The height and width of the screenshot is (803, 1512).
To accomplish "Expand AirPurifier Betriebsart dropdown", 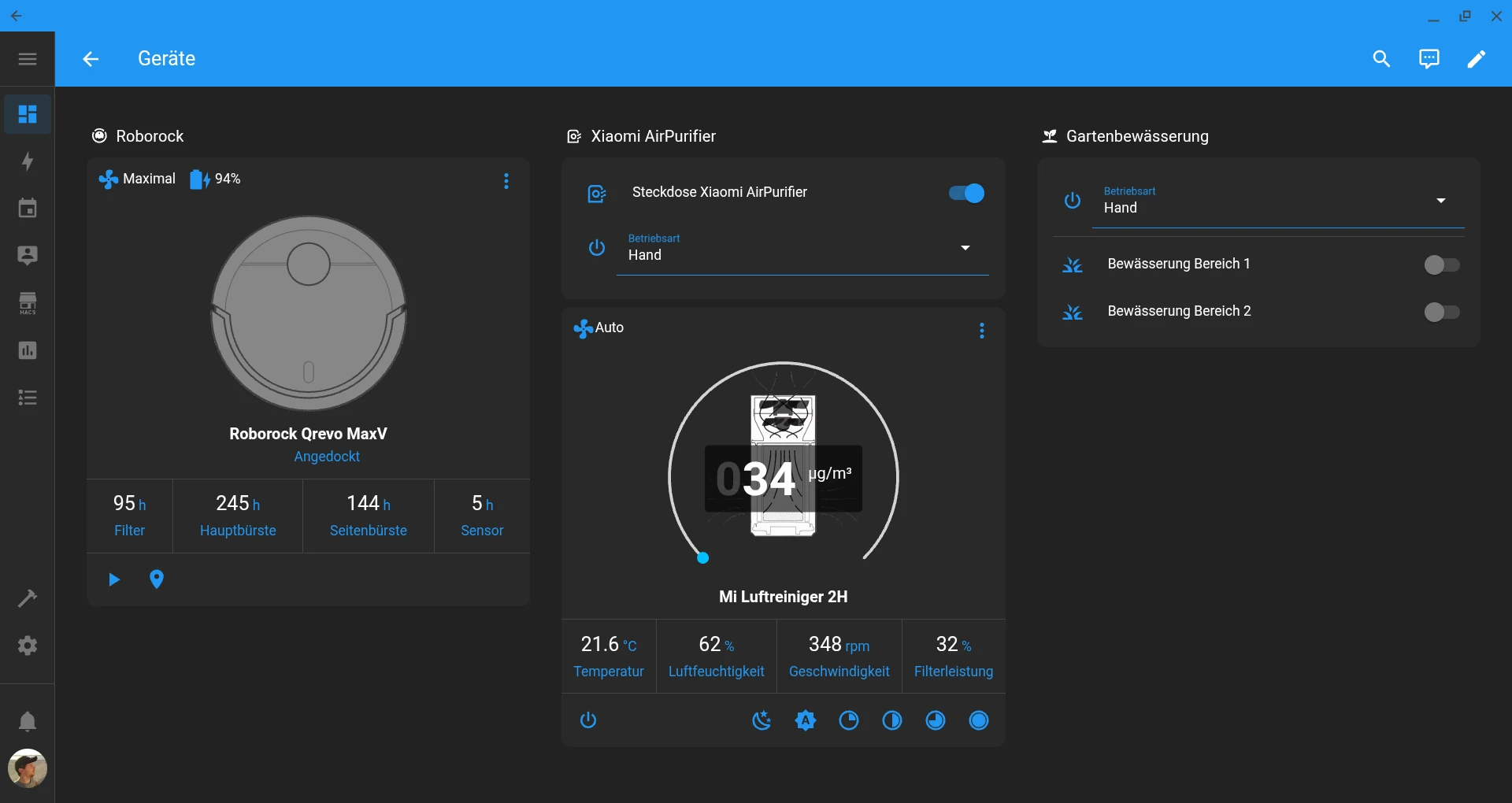I will point(802,249).
